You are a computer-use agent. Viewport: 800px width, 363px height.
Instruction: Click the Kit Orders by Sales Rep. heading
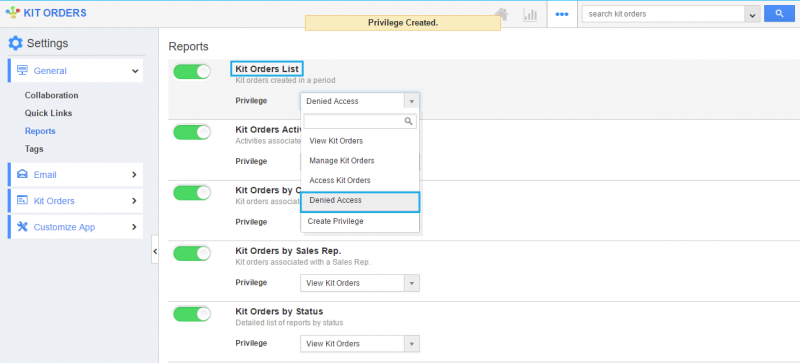point(288,251)
